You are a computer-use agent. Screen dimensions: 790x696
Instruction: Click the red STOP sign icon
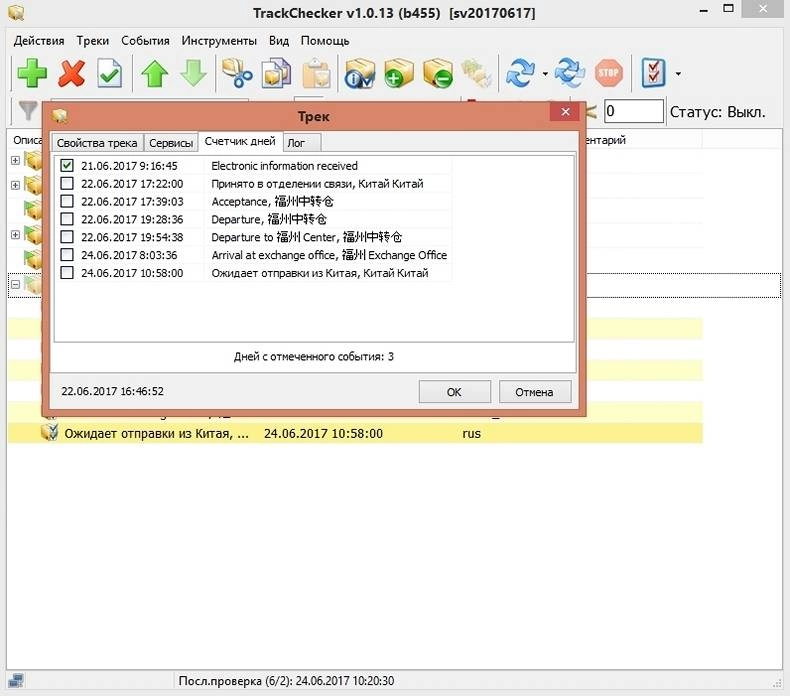pos(609,74)
